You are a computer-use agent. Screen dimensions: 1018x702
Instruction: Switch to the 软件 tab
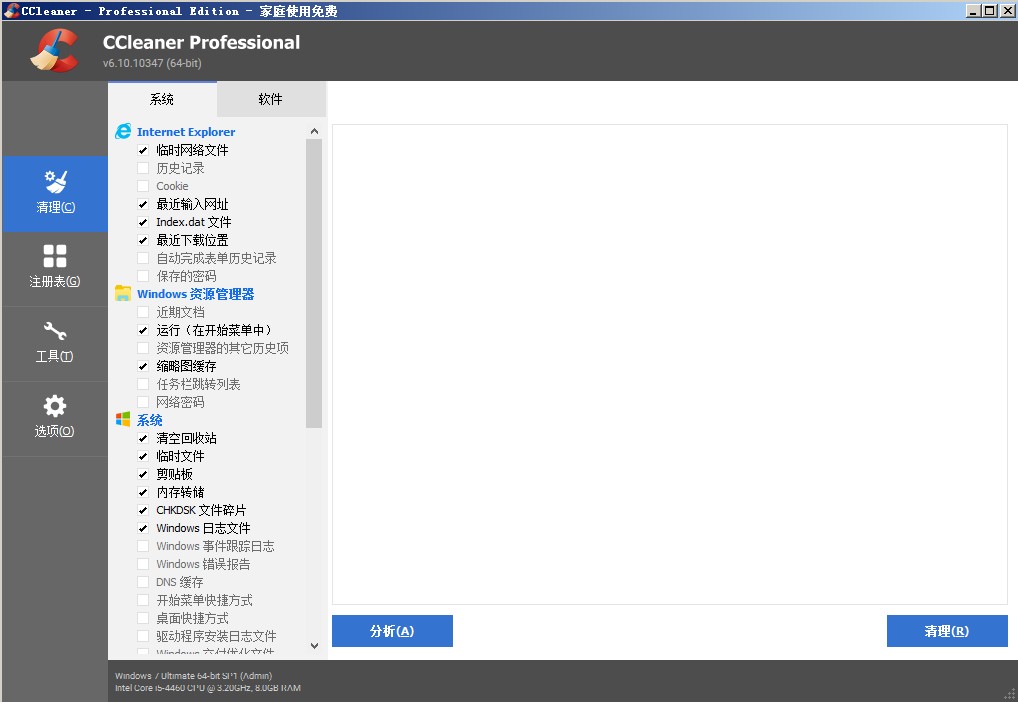coord(271,99)
